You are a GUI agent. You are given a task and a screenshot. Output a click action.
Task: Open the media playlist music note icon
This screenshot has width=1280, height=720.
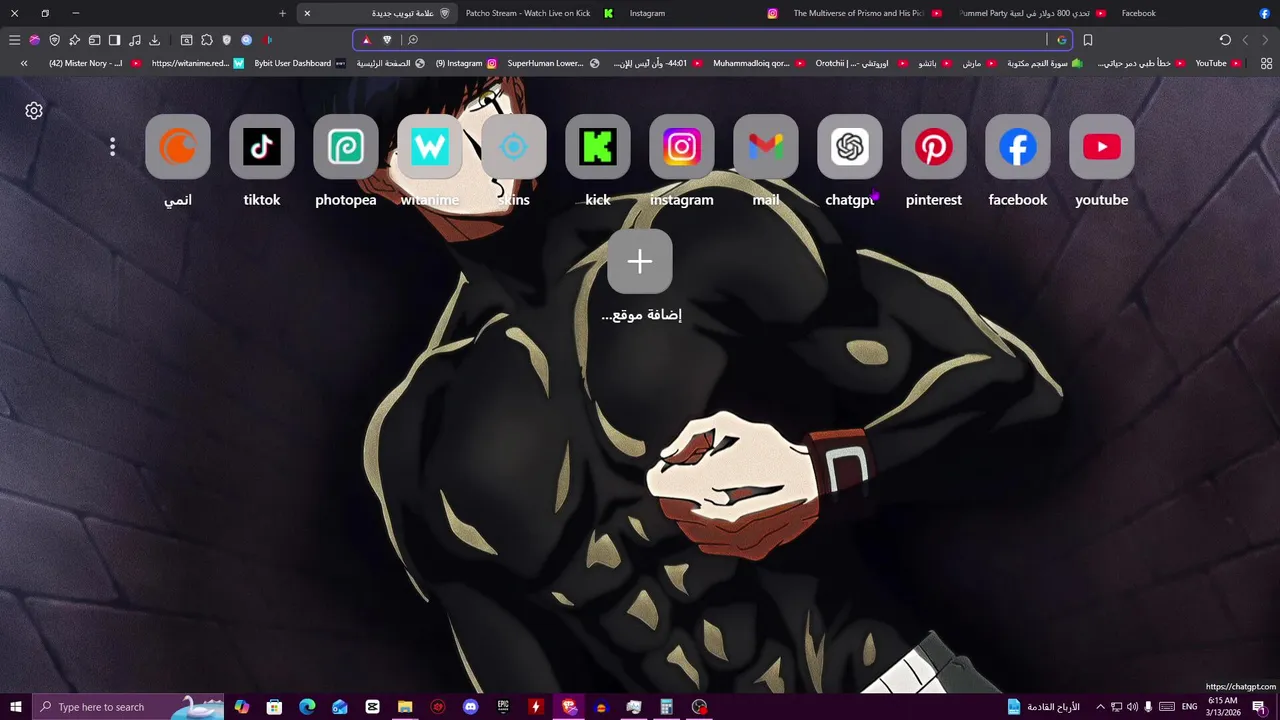pos(135,40)
